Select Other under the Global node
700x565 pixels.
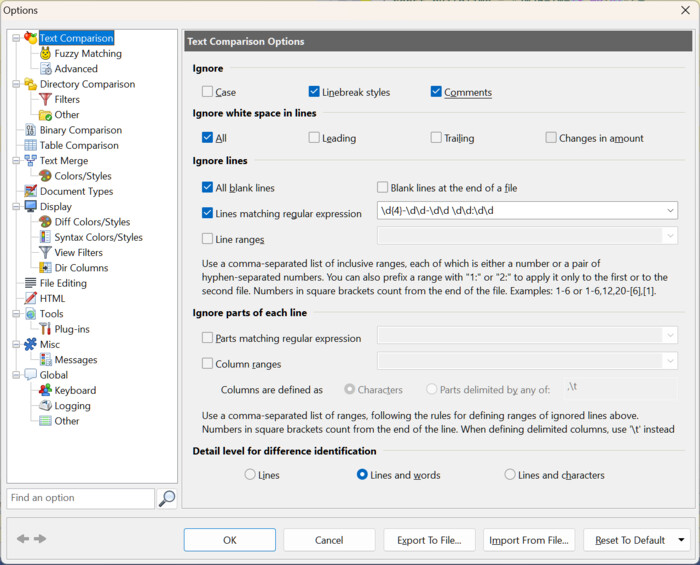point(67,421)
